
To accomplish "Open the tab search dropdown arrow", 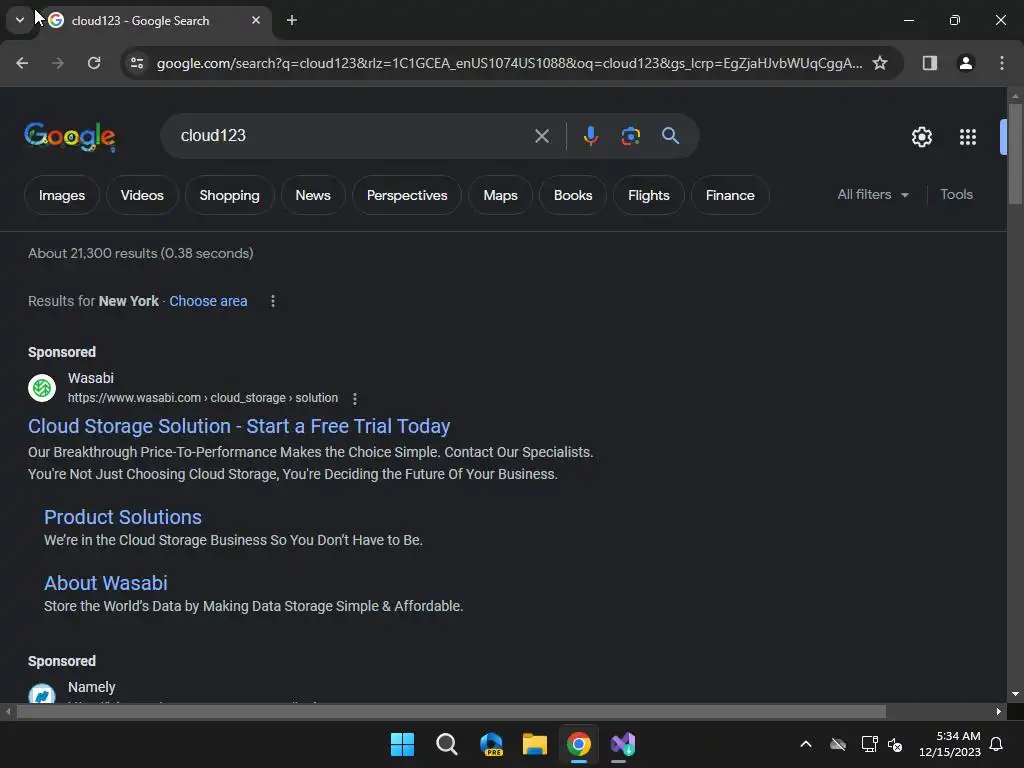I will pyautogui.click(x=20, y=20).
